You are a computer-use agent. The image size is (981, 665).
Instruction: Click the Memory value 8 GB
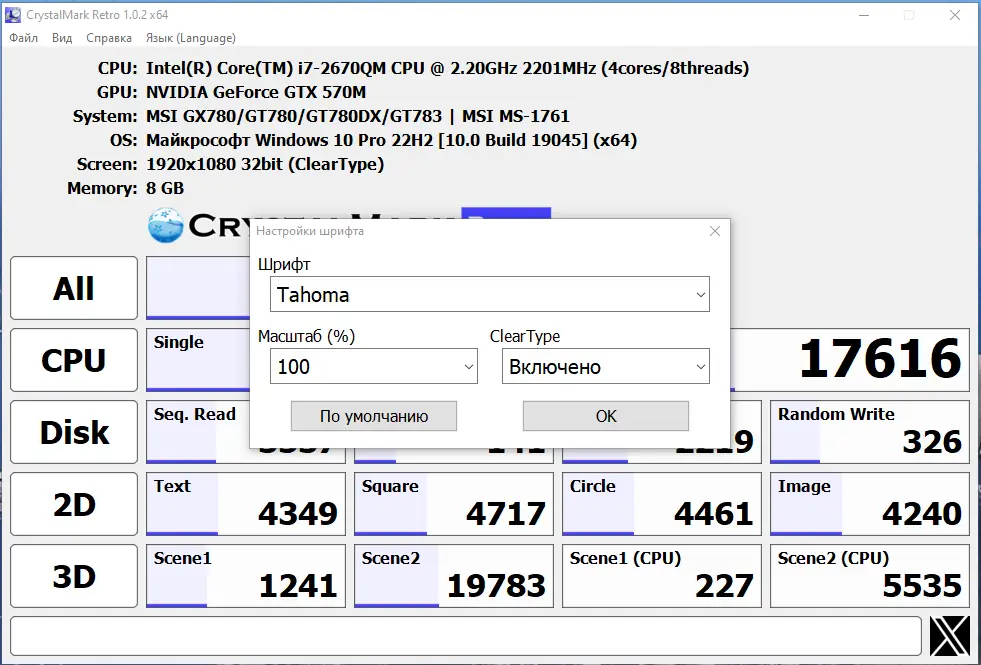click(165, 188)
